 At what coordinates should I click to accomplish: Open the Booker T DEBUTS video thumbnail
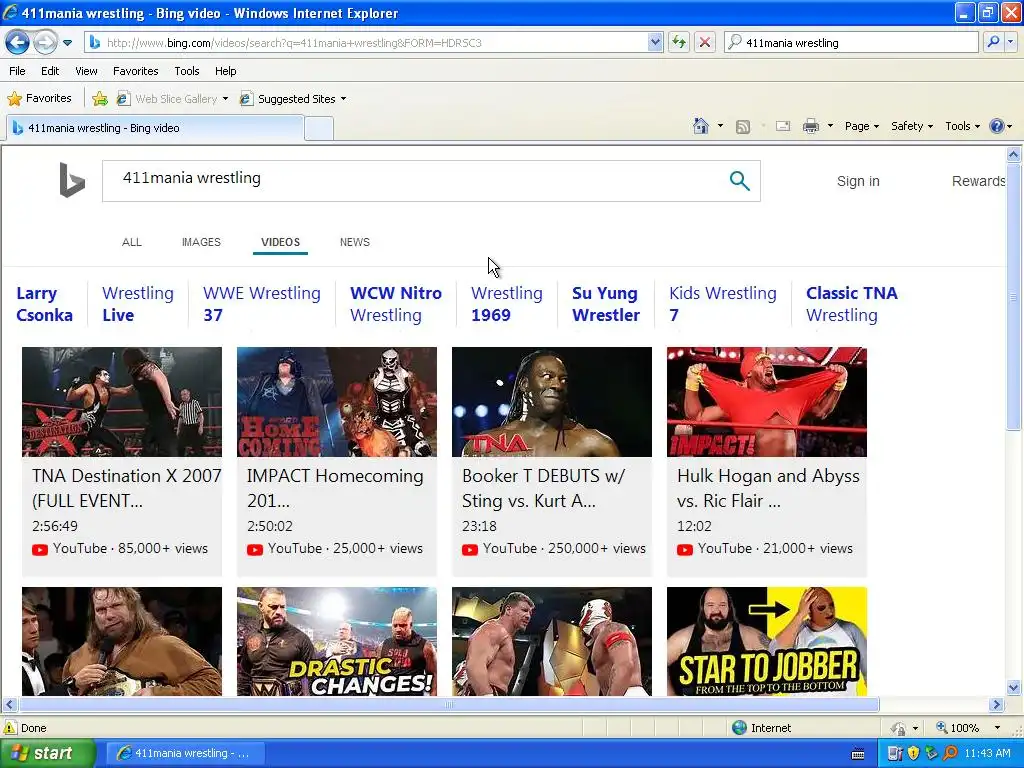click(x=552, y=402)
